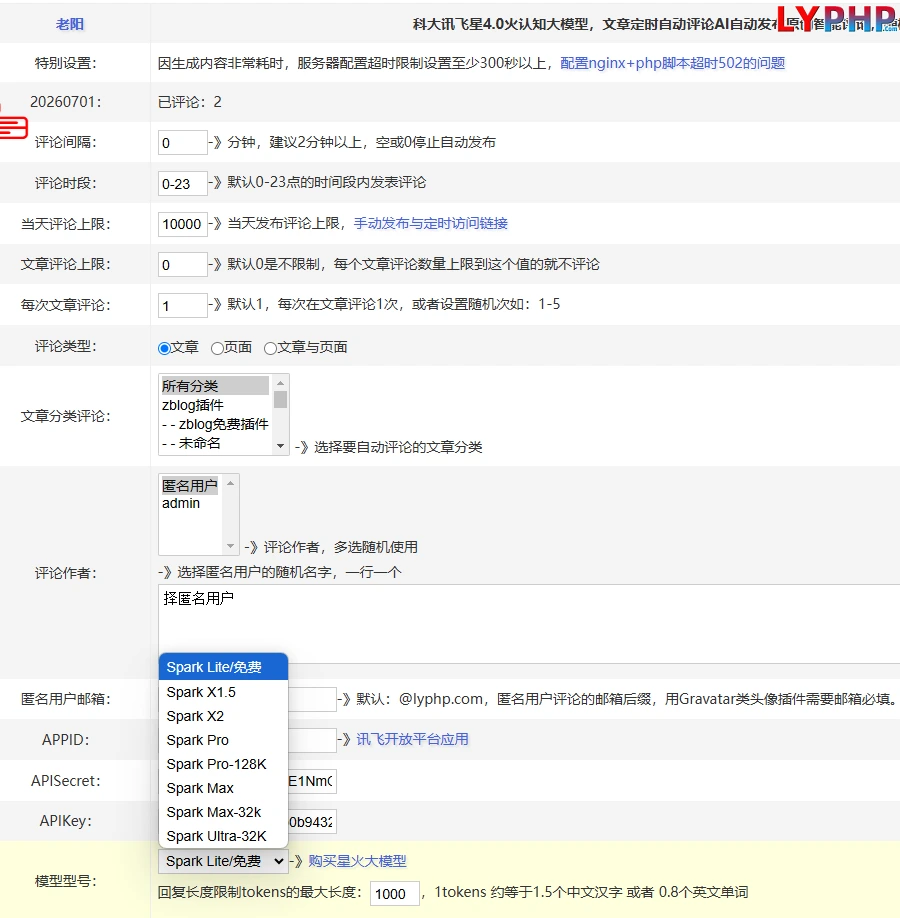Choose Spark Pro model option
This screenshot has height=918, width=900.
223,740
